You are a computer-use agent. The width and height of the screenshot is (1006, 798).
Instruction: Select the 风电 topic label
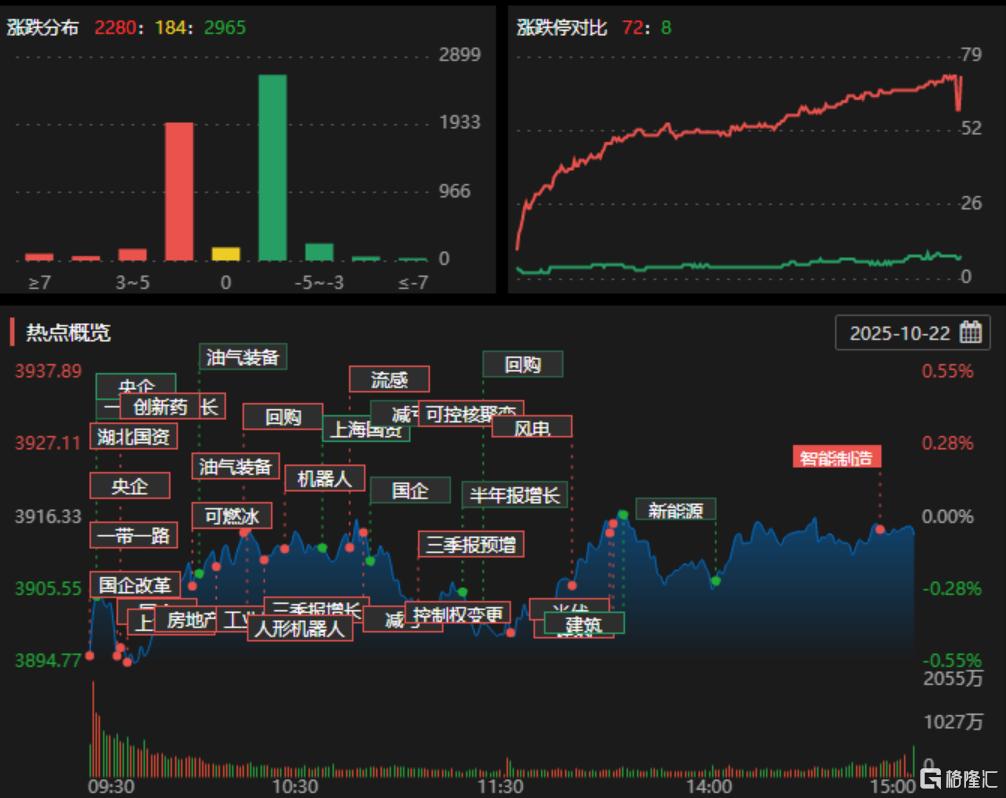tap(531, 428)
